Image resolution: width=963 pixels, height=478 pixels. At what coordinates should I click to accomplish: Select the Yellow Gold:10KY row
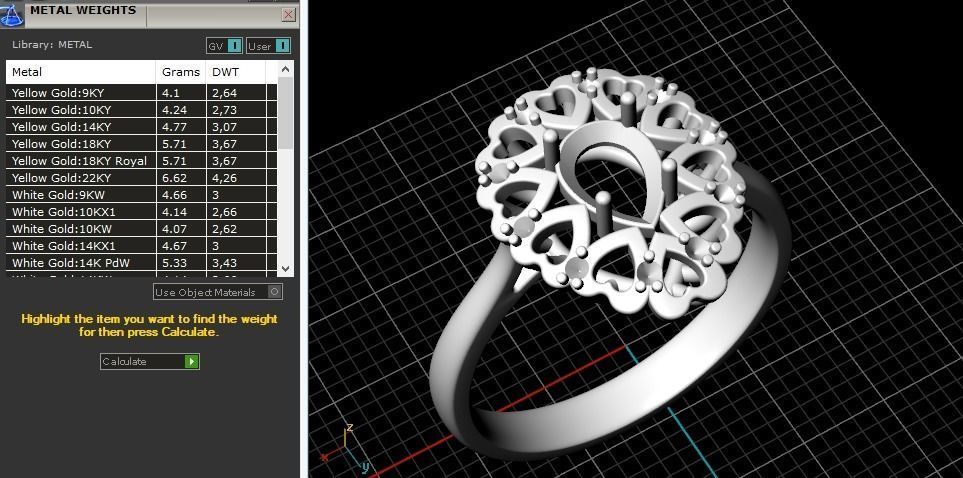tap(142, 110)
